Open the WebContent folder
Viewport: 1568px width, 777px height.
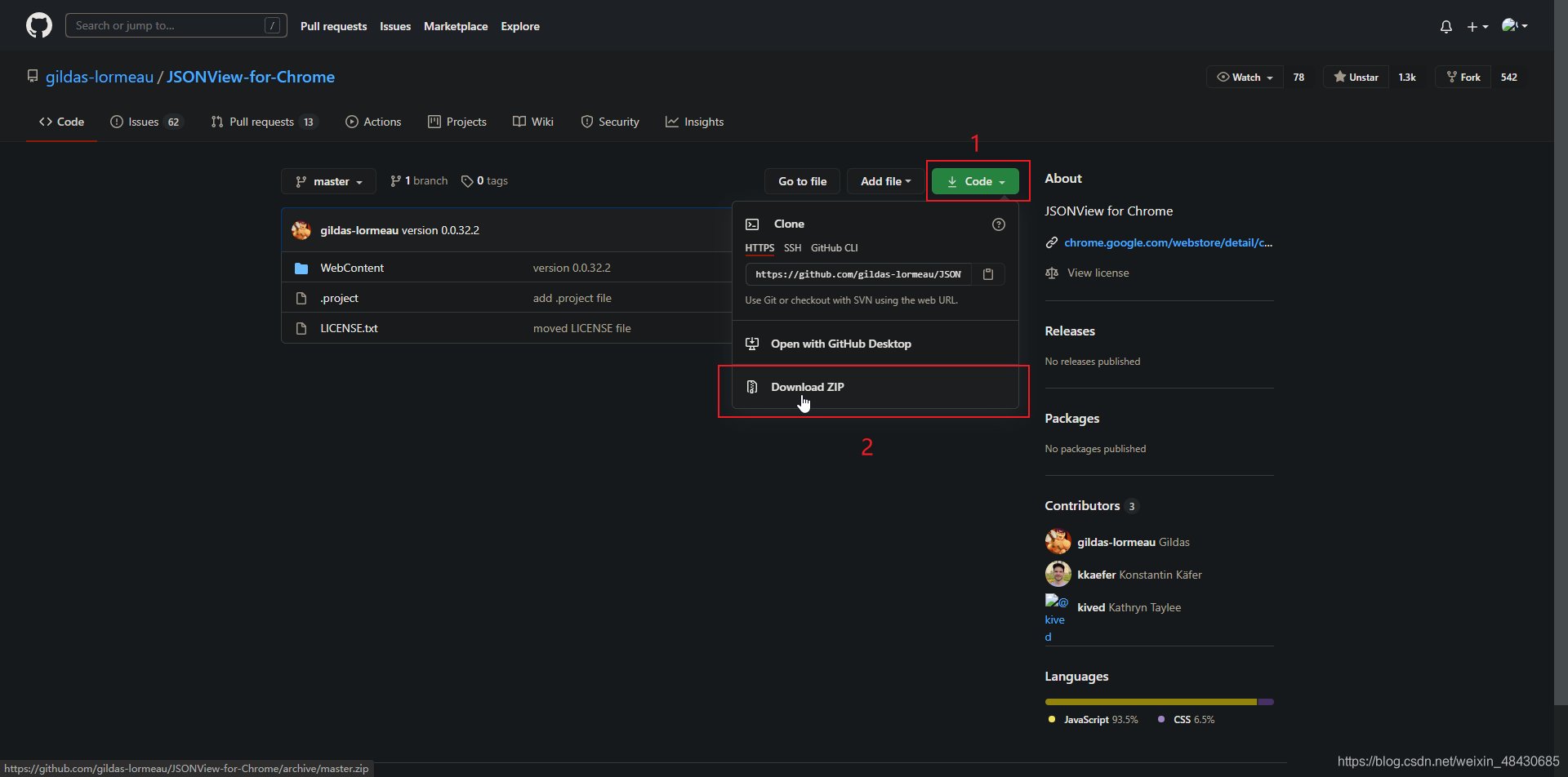(352, 268)
